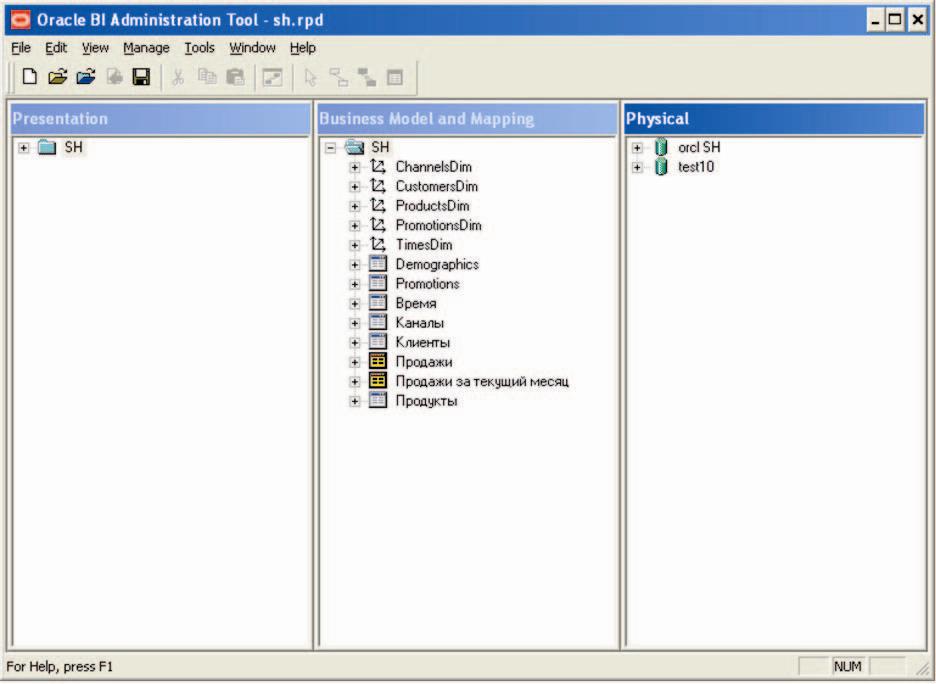
Task: Select the orcl SH label
Action: (x=699, y=147)
